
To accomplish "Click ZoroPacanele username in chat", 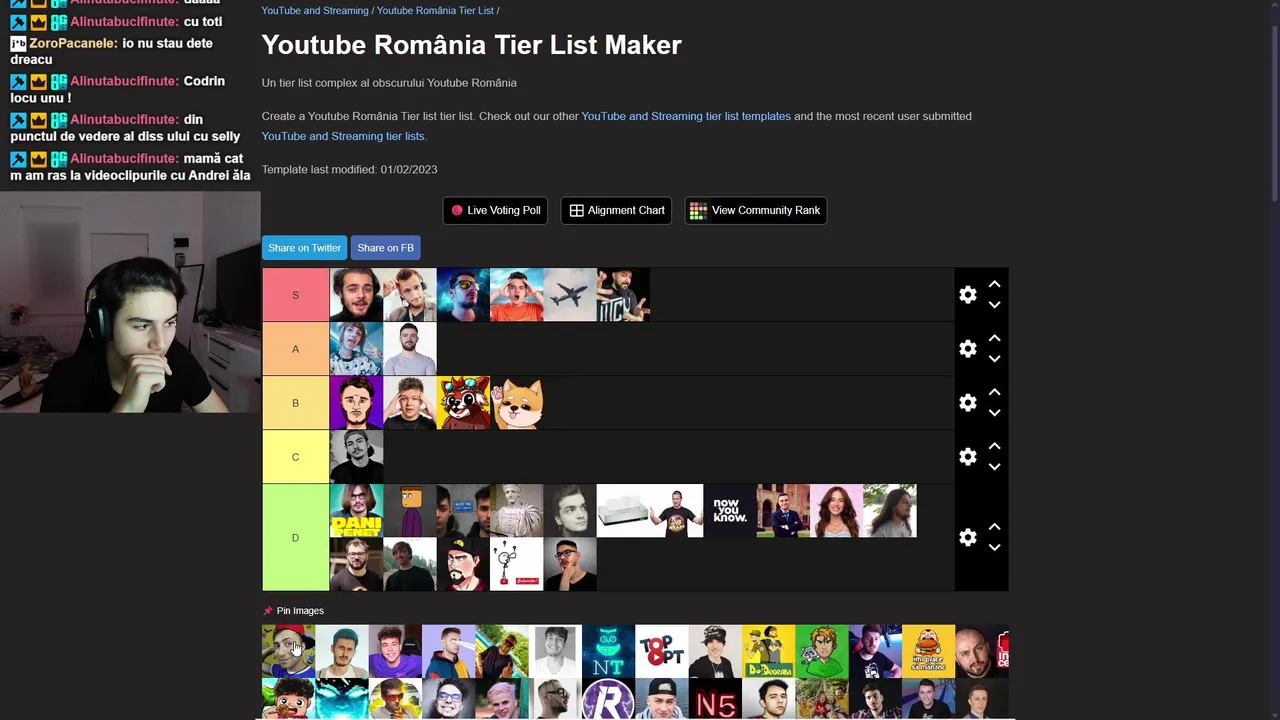I will tap(73, 44).
